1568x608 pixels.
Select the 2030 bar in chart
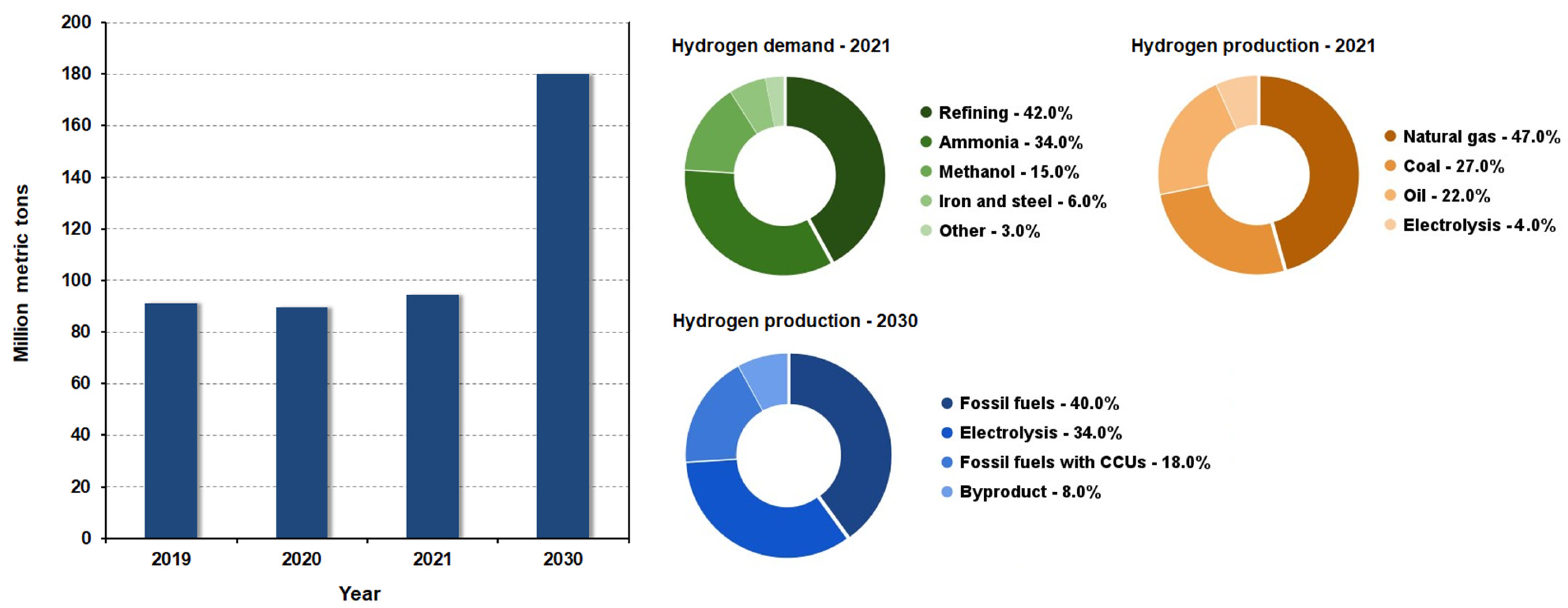[562, 306]
